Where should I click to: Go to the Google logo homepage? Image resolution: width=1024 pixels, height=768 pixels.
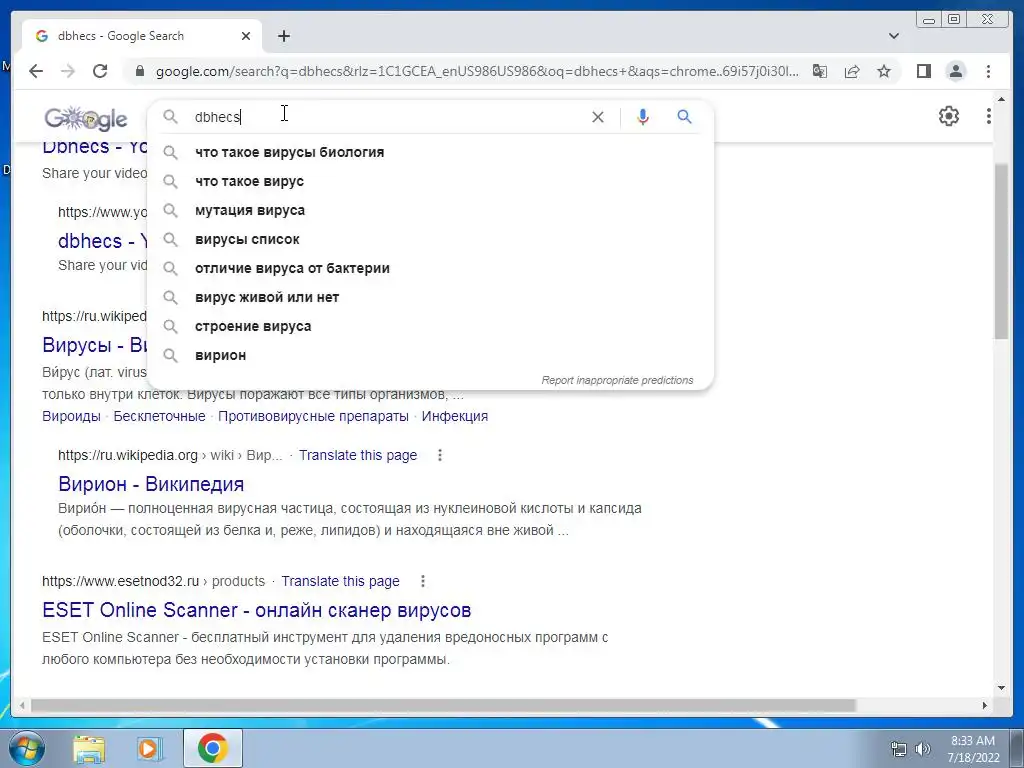[x=86, y=118]
